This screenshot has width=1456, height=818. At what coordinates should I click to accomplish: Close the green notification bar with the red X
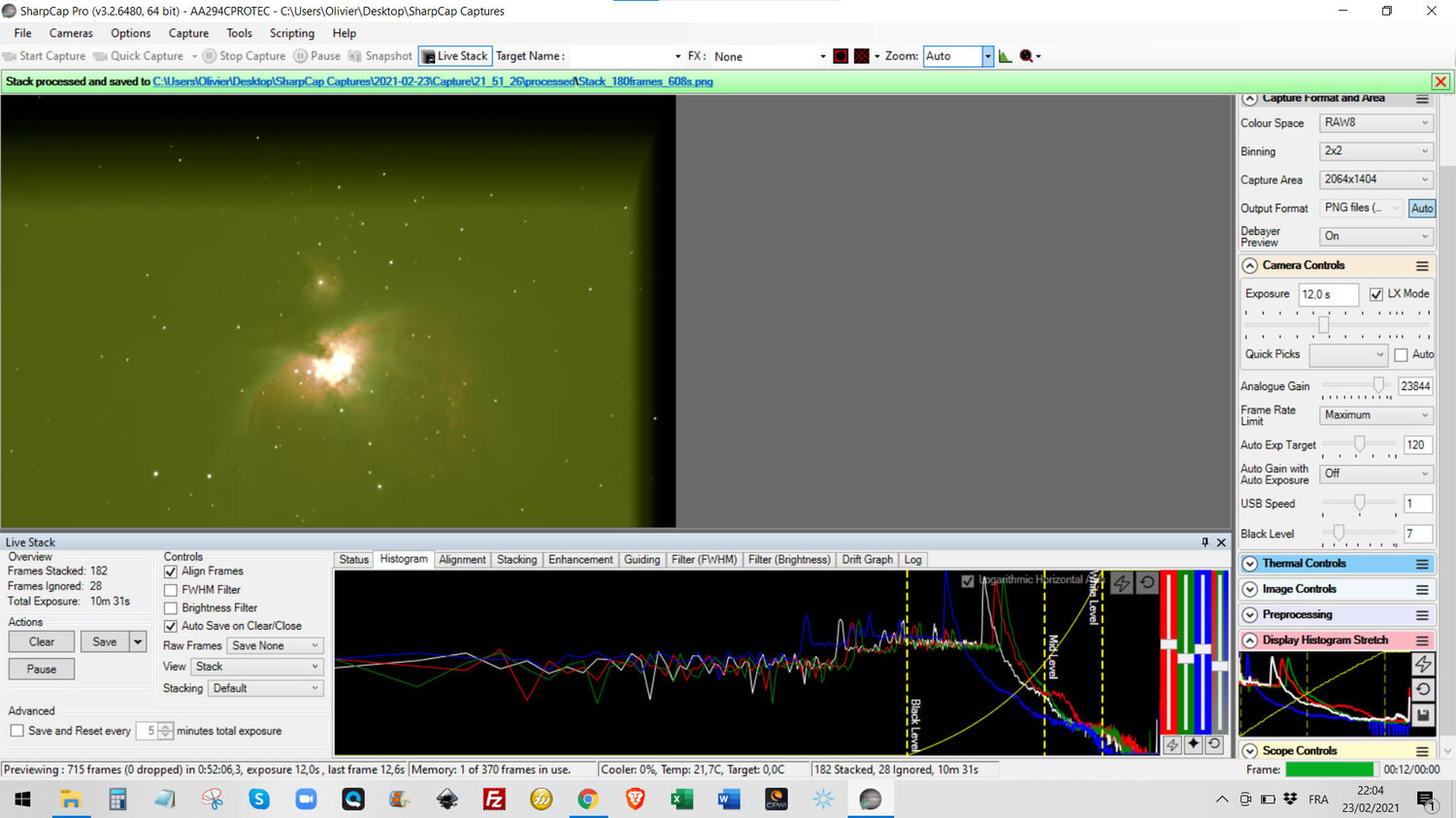[x=1440, y=82]
